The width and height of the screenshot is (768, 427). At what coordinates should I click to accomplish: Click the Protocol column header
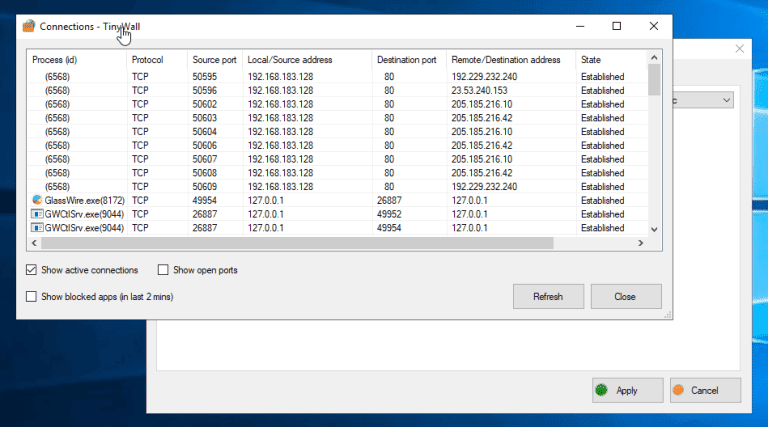pyautogui.click(x=155, y=60)
